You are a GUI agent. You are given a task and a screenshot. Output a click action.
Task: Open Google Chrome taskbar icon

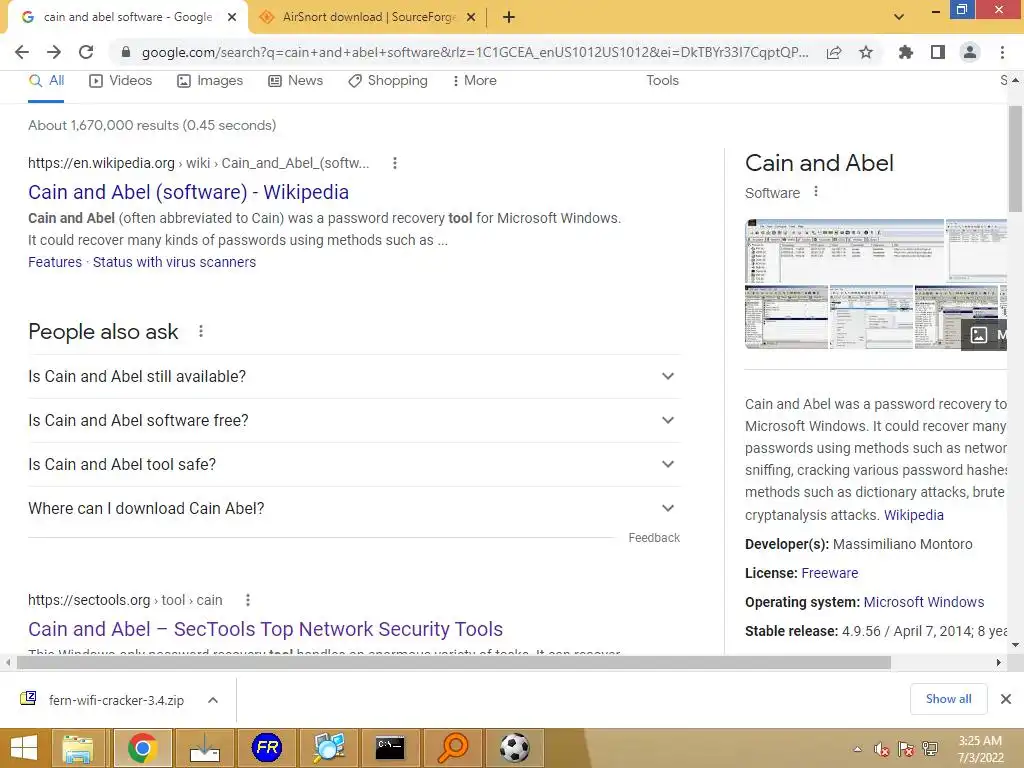click(x=142, y=748)
